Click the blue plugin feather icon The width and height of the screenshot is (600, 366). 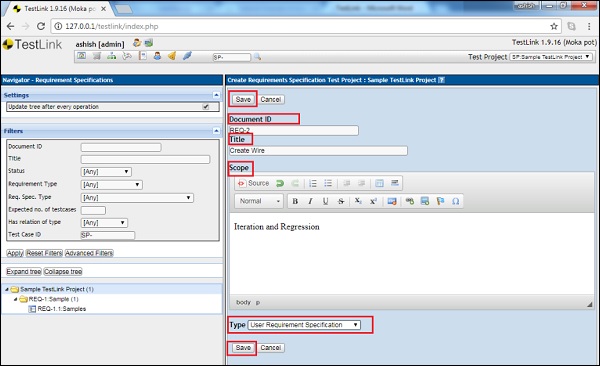[x=187, y=56]
